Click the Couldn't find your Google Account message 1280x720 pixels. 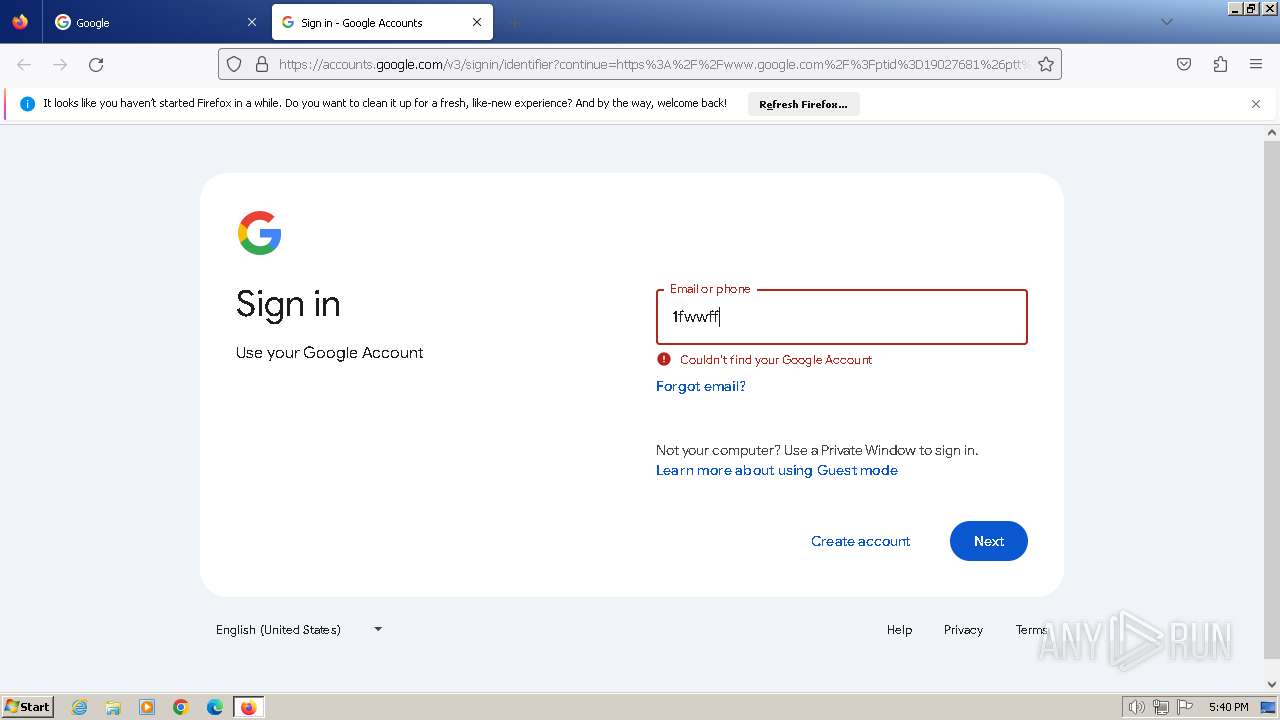pos(776,360)
